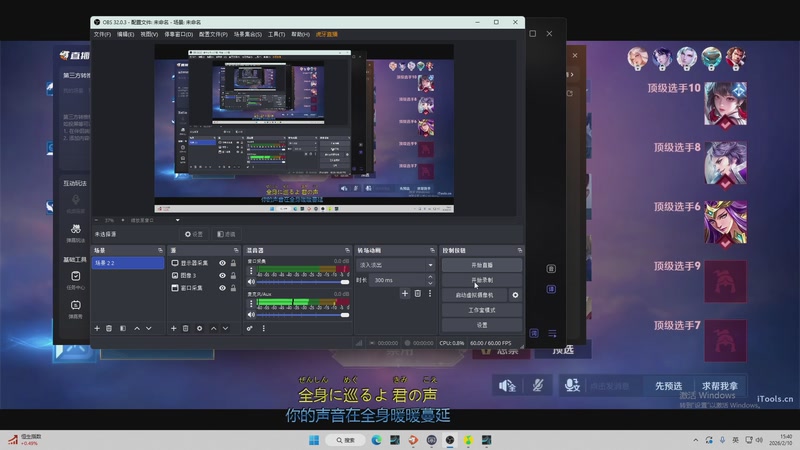
Task: Mute the 麦克风/Aux speaker icon
Action: pos(251,315)
